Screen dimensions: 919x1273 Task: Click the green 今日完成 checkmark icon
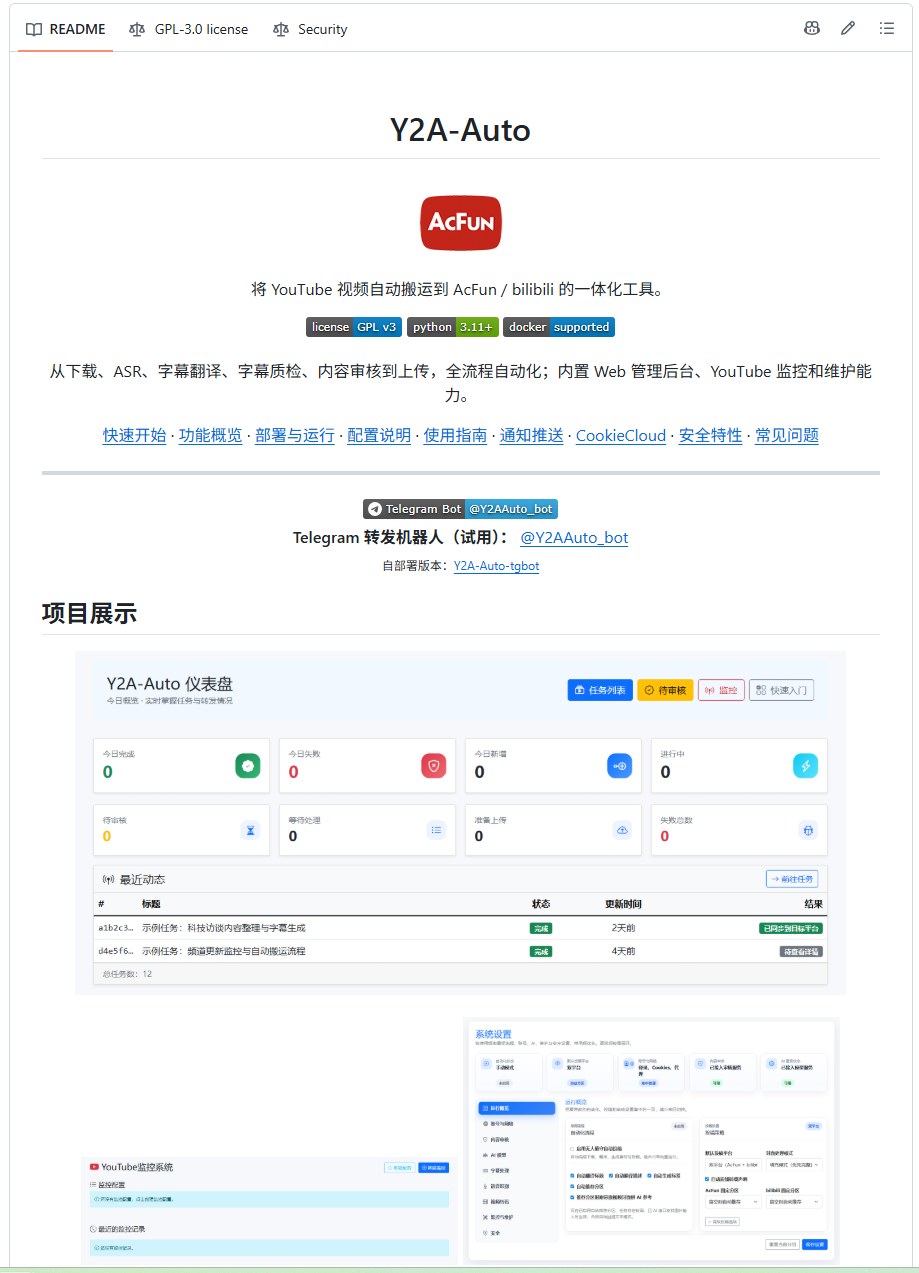pos(247,766)
